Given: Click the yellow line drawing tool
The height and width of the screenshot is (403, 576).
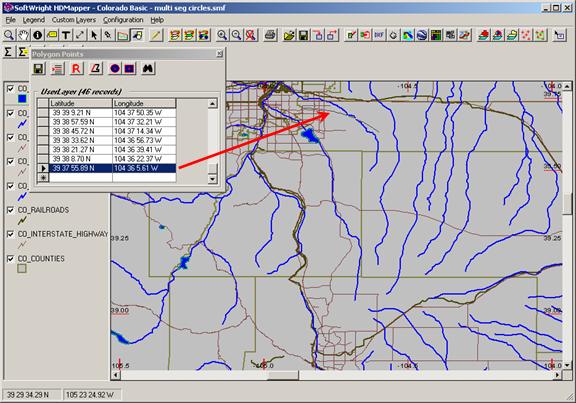Looking at the screenshot, I should (x=156, y=35).
